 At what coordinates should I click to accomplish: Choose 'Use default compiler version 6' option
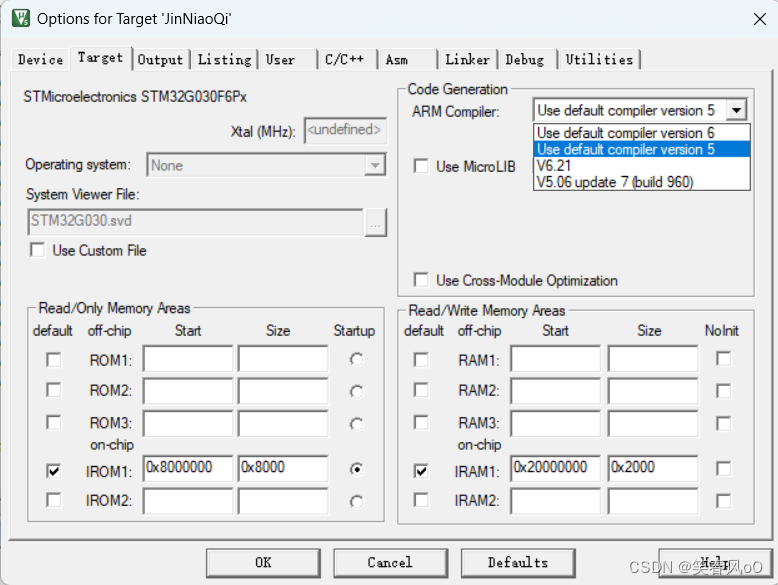[x=641, y=133]
